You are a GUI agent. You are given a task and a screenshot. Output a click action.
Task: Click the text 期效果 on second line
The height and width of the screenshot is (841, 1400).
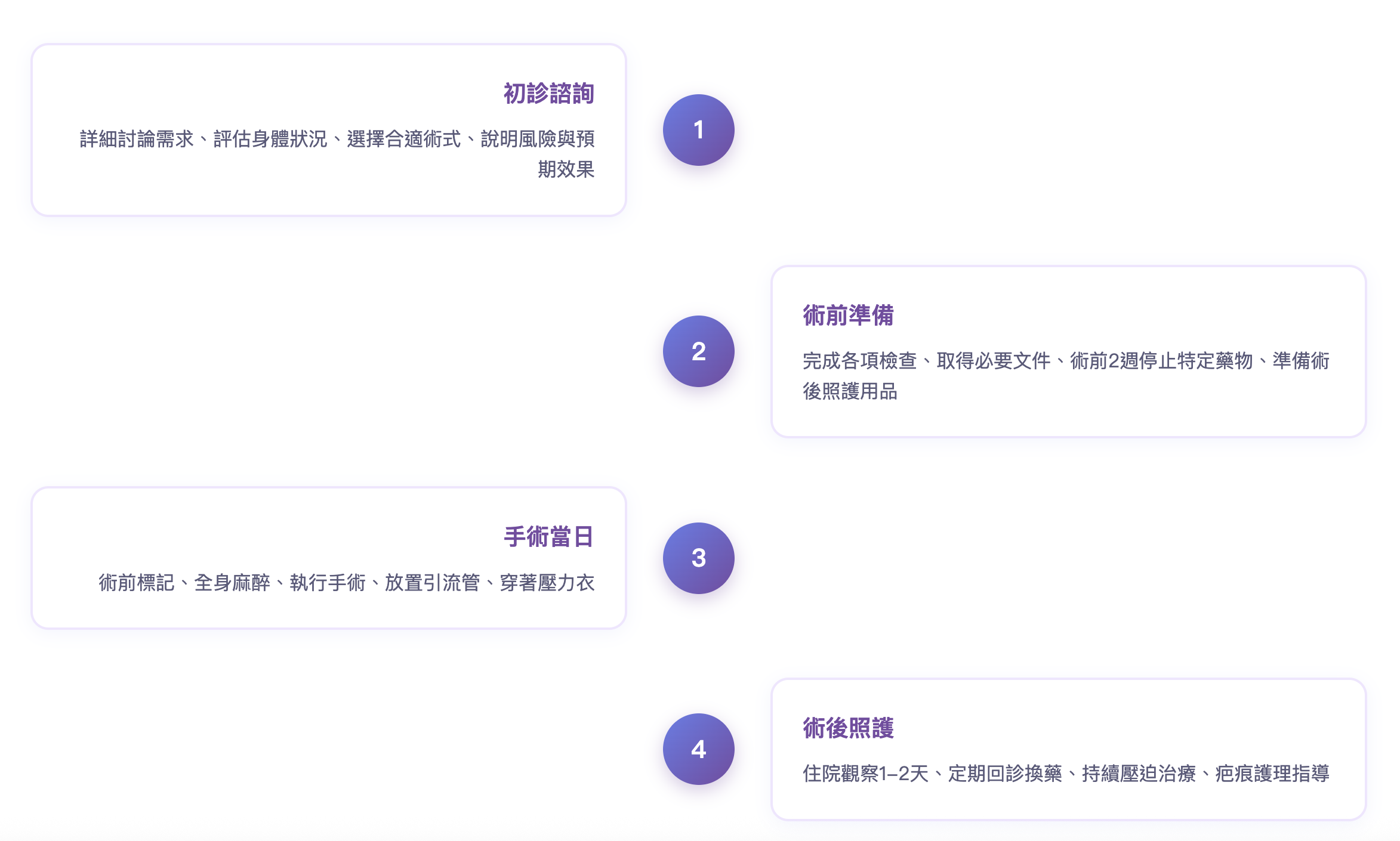(566, 170)
